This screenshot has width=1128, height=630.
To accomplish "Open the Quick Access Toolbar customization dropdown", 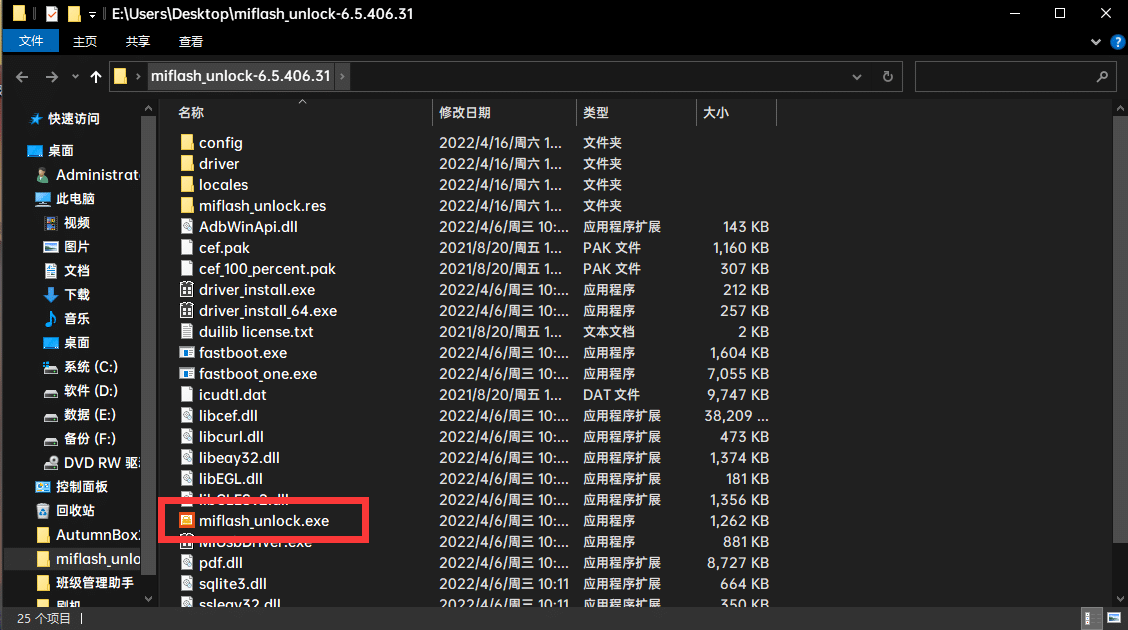I will click(x=90, y=13).
